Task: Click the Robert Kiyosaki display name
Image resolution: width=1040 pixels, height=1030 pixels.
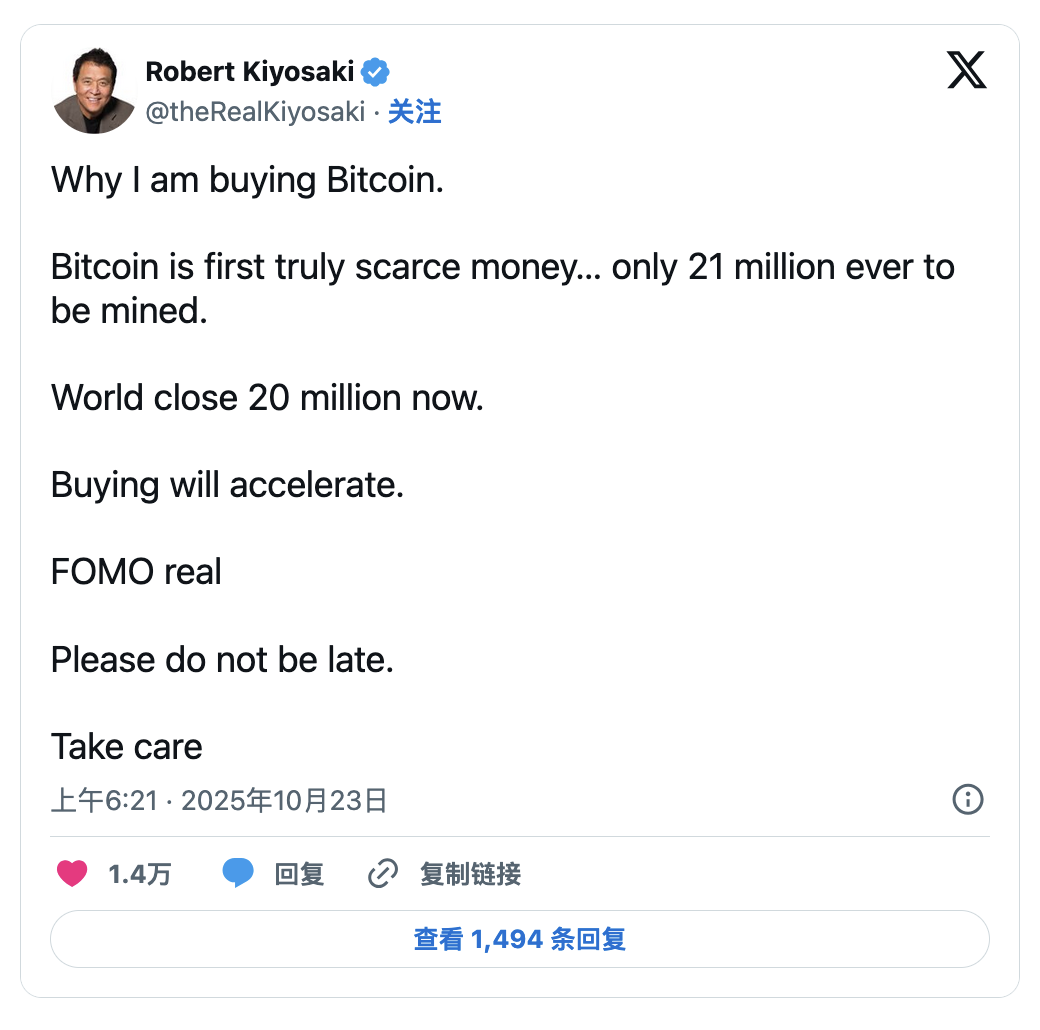Action: coord(250,72)
